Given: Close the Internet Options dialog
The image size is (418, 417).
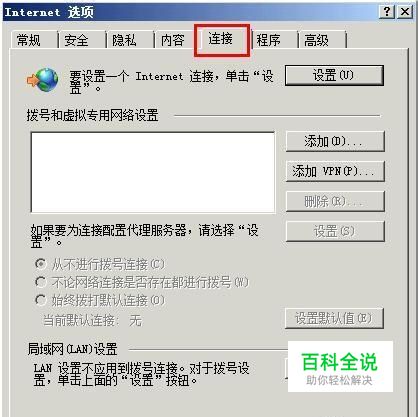Looking at the screenshot, I should tap(405, 12).
